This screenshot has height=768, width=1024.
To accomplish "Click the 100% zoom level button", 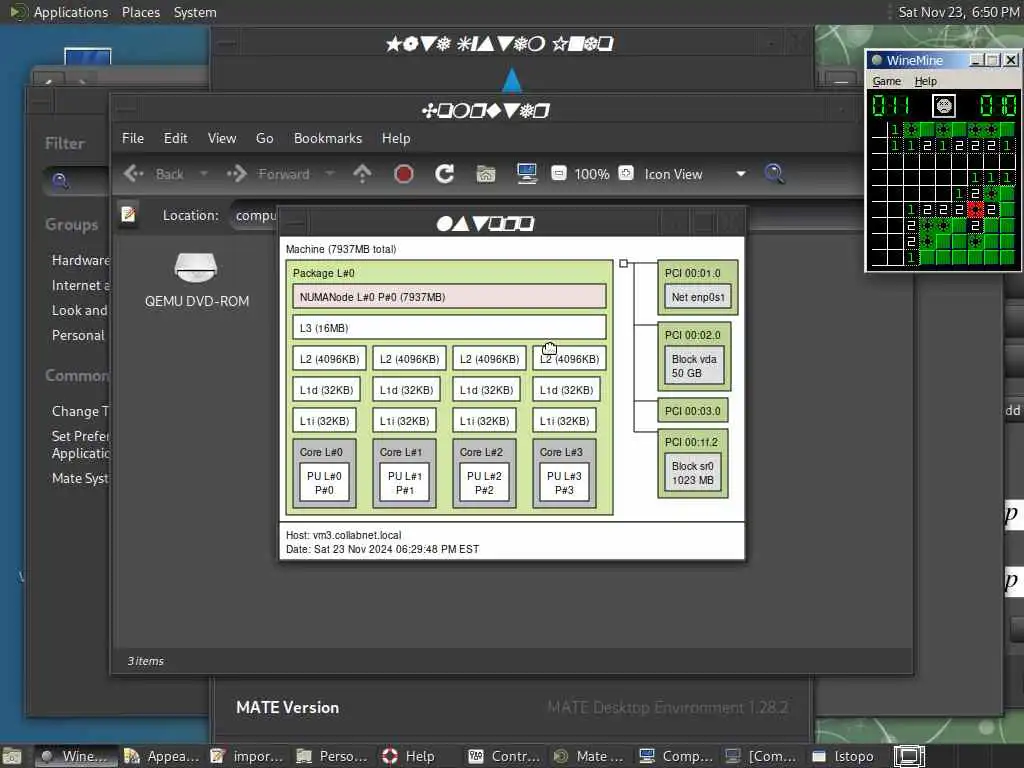I will click(592, 174).
